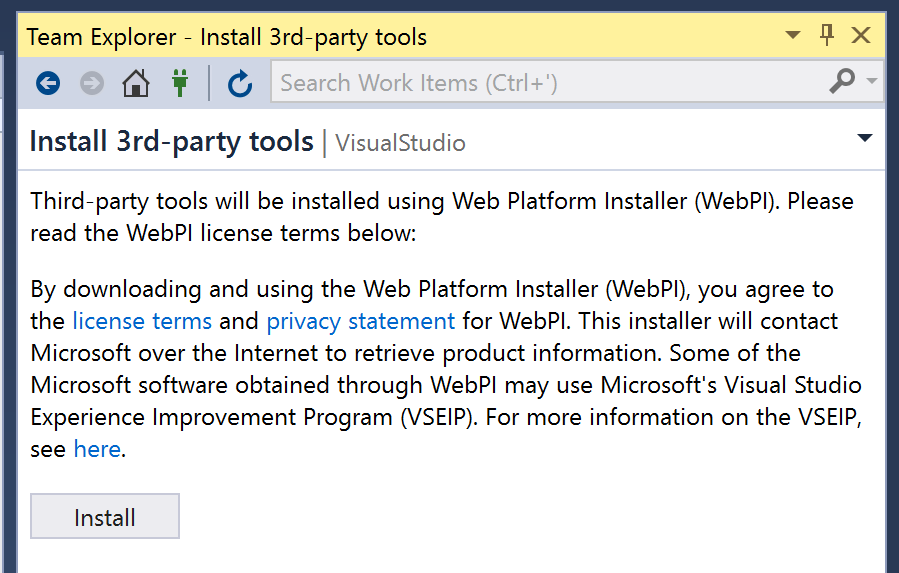Refresh the Team Explorer page
This screenshot has width=899, height=573.
(240, 83)
